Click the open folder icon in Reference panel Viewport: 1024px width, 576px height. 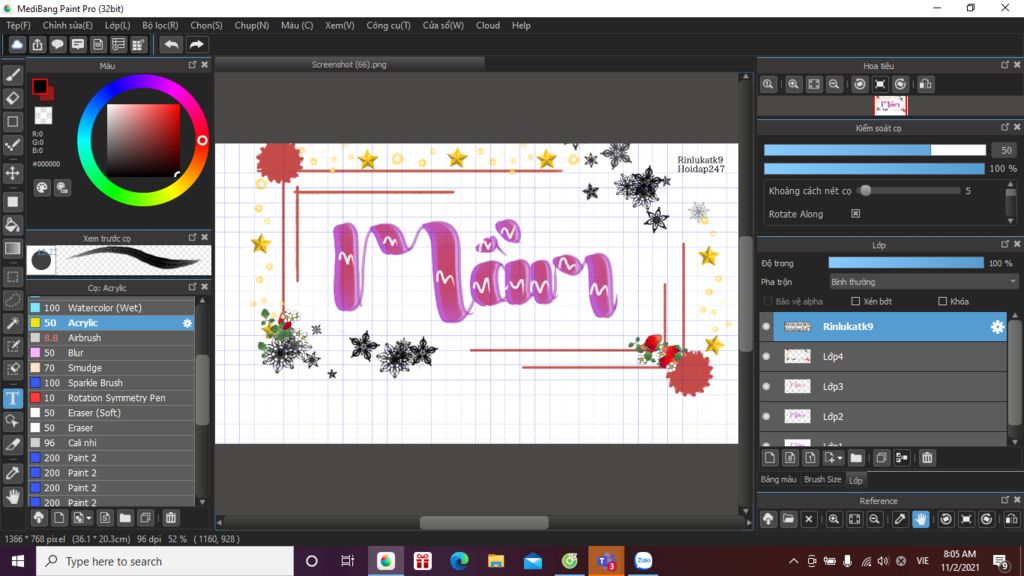pyautogui.click(x=788, y=519)
